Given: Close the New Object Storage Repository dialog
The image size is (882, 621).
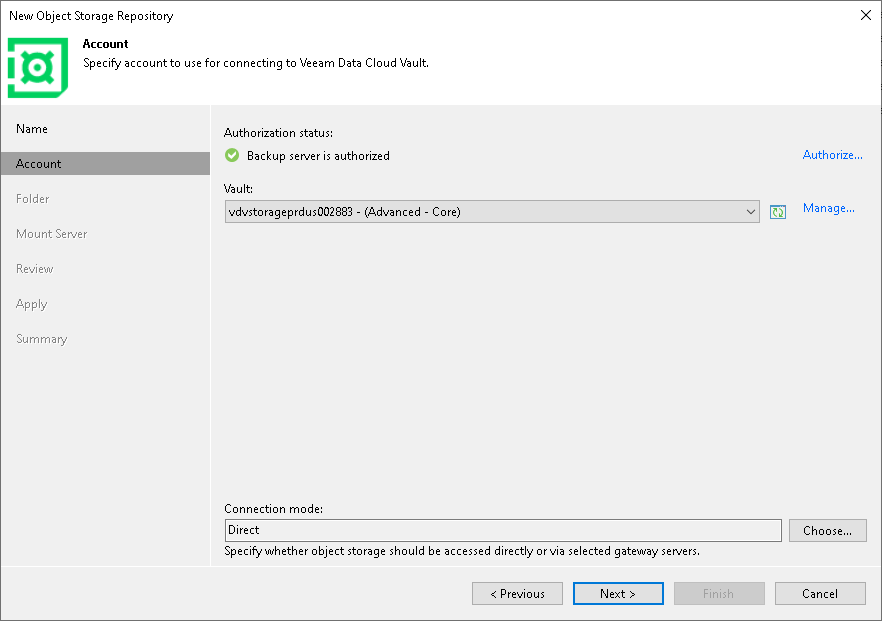Looking at the screenshot, I should click(x=866, y=15).
